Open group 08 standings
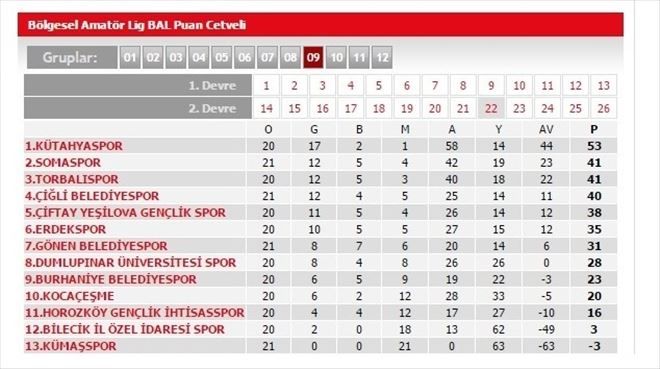 (290, 57)
